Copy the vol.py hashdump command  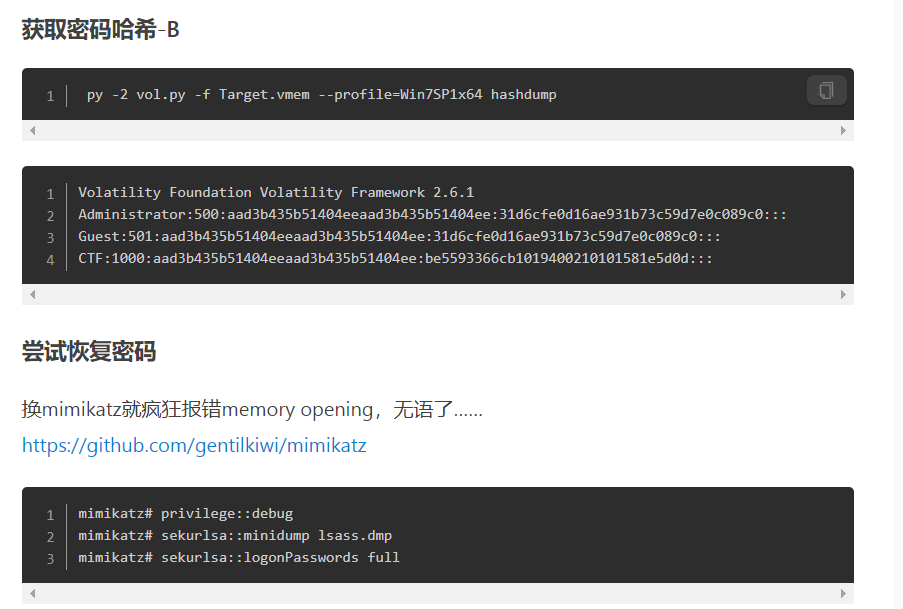click(x=826, y=90)
